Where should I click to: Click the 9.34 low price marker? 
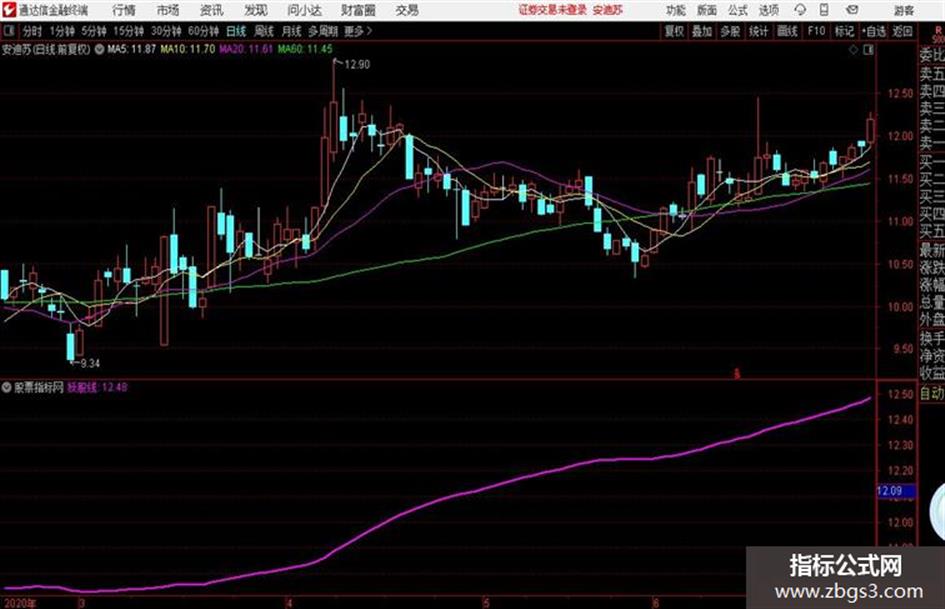point(90,363)
